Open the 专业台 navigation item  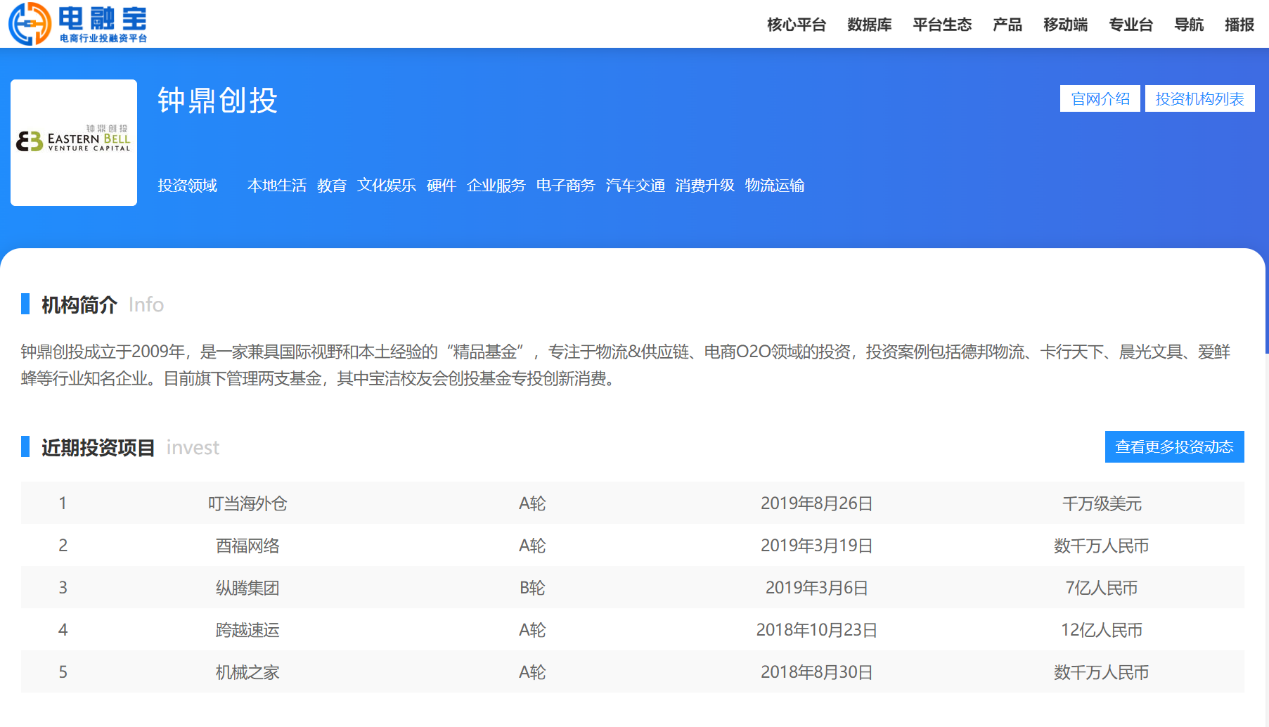[x=1130, y=25]
